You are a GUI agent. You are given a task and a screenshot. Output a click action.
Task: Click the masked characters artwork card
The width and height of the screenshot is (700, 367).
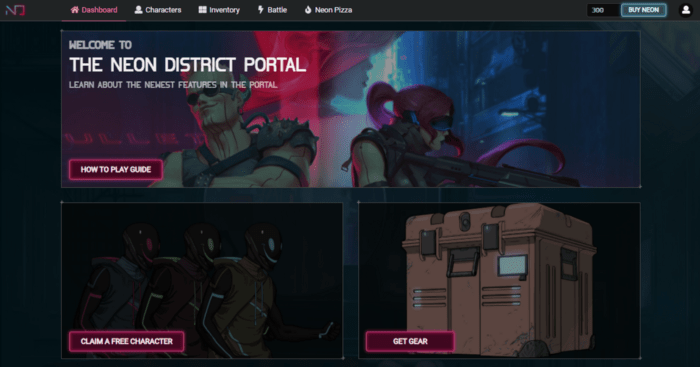tap(202, 280)
